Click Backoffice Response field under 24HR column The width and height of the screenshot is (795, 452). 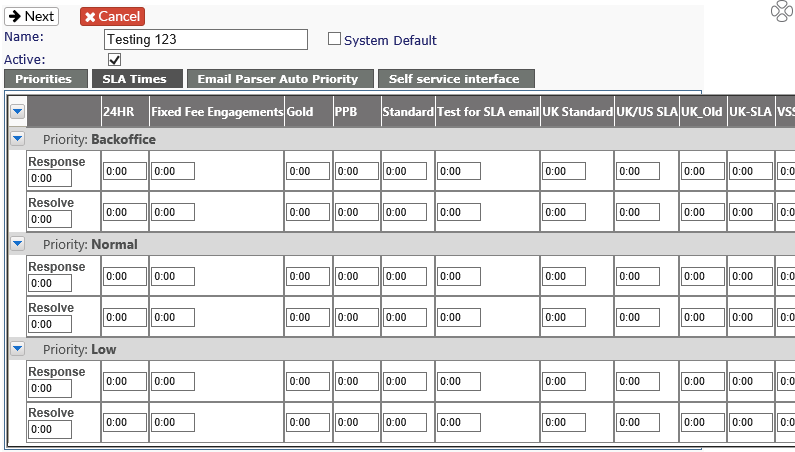click(x=125, y=171)
